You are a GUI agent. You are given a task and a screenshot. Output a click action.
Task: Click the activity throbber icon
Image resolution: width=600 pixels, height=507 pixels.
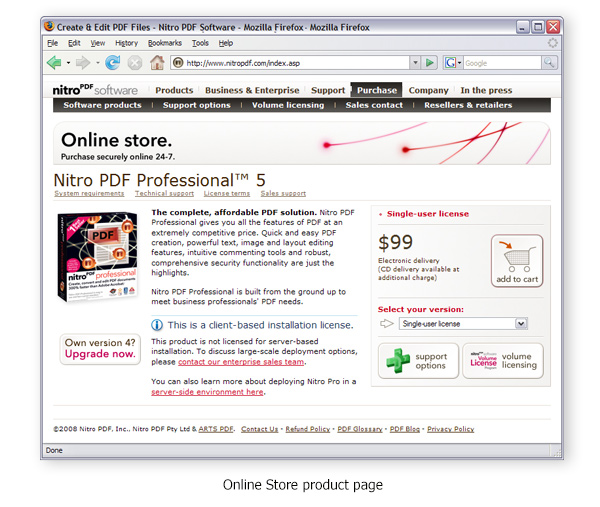pyautogui.click(x=552, y=43)
